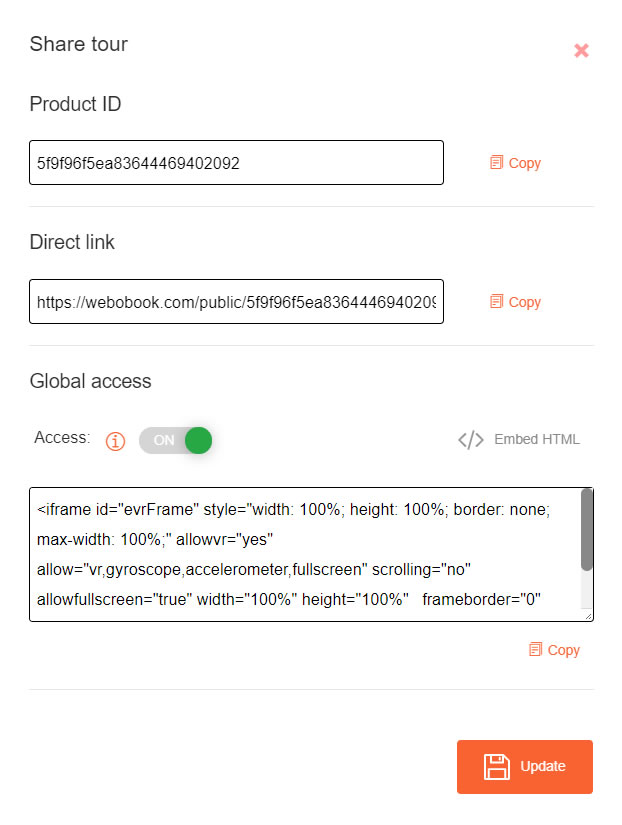Click inside the iframe embed code textarea

tap(305, 555)
